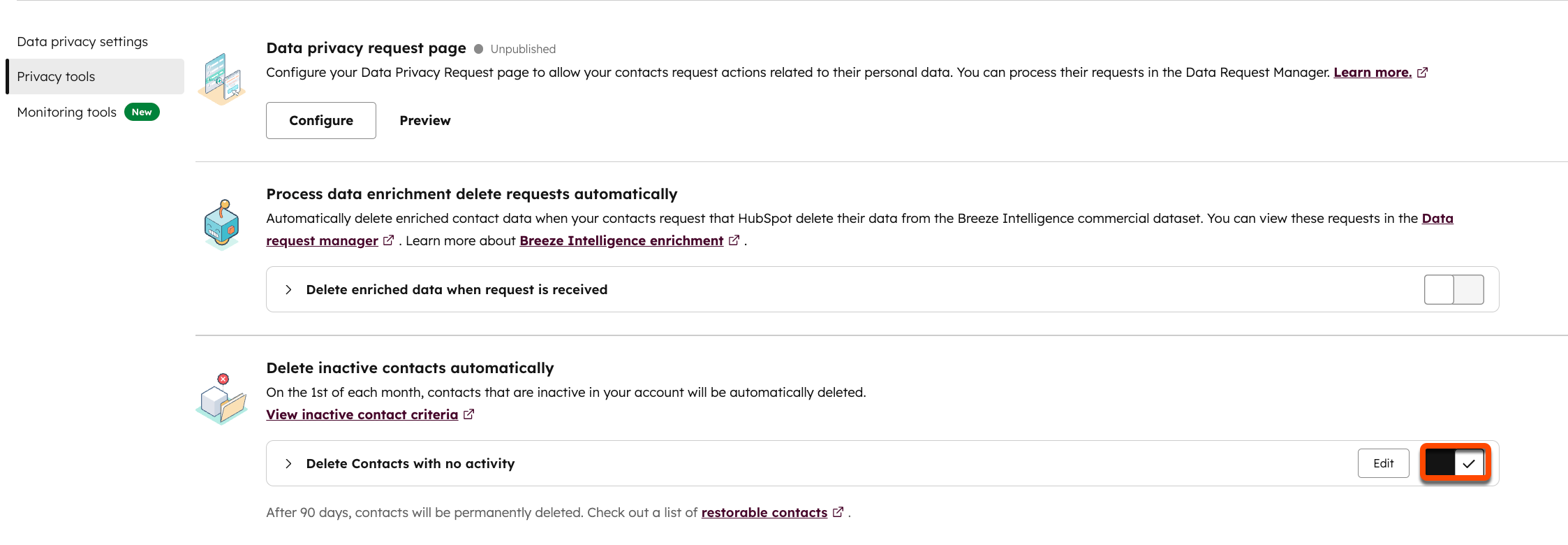
Task: Enable the Delete enriched data toggle
Action: click(1454, 289)
